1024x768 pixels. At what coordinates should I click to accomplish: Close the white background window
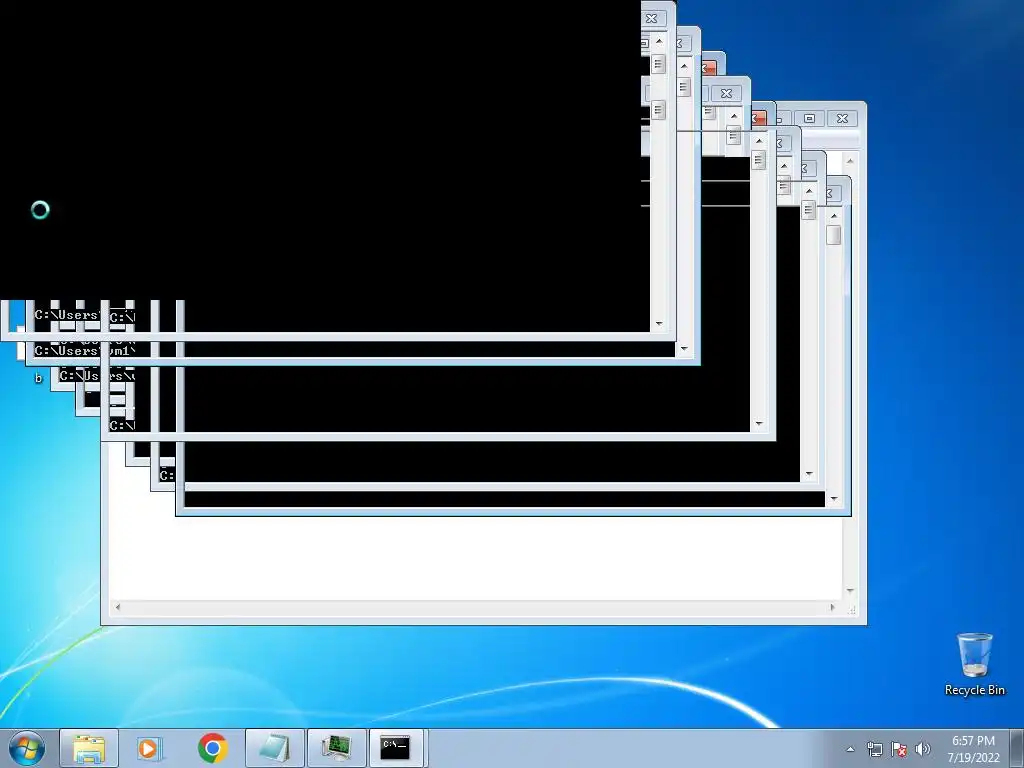842,118
